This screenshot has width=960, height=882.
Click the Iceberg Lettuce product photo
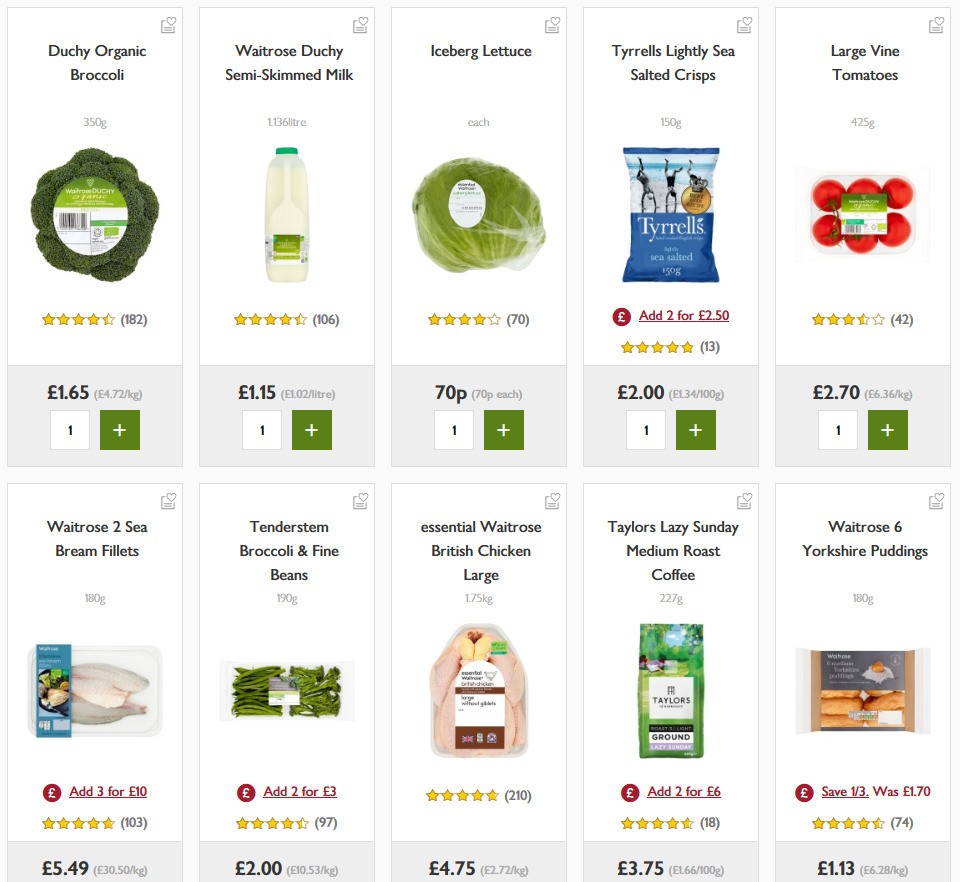pyautogui.click(x=478, y=214)
